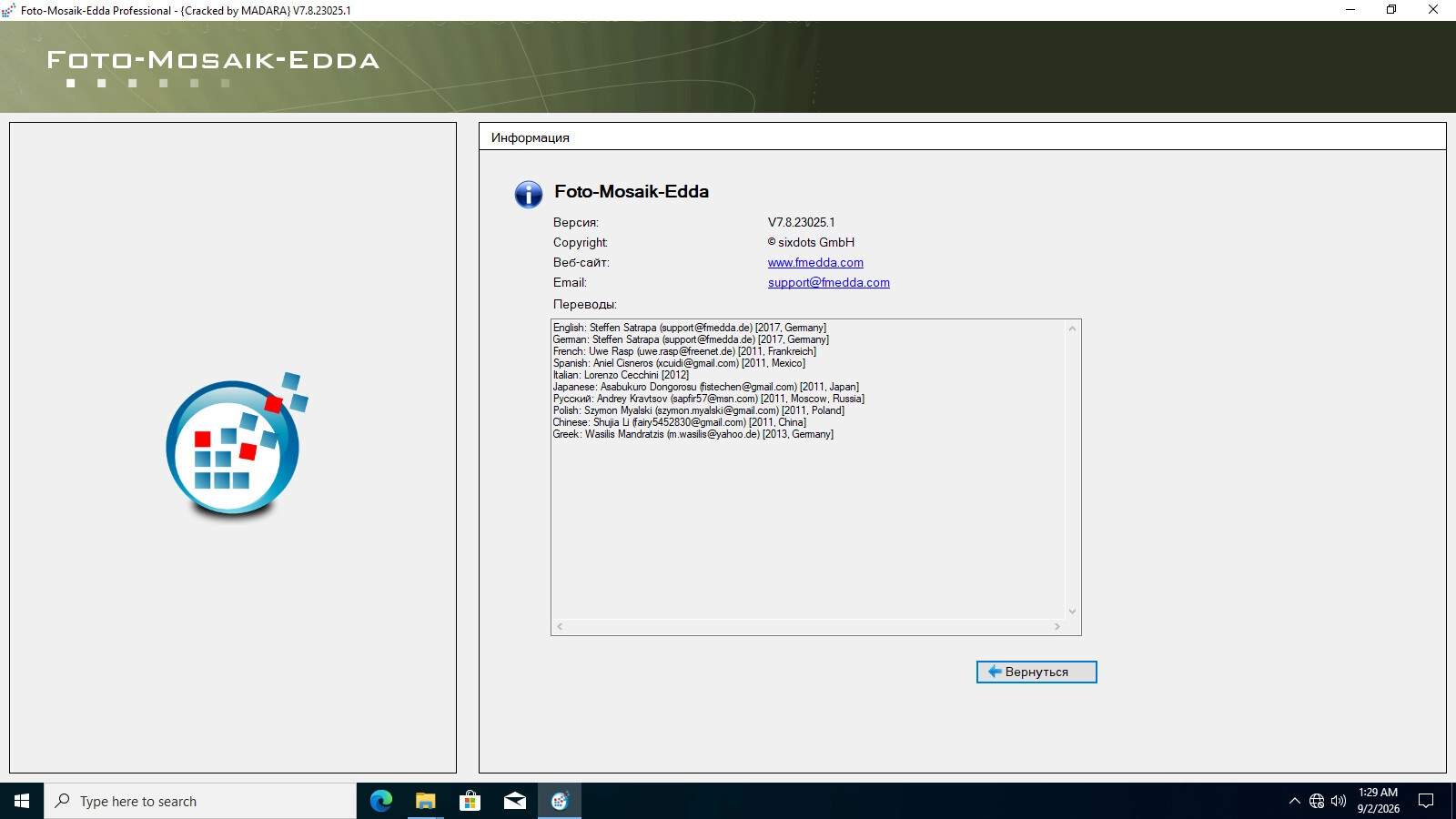Open File Explorer from the taskbar
Image resolution: width=1456 pixels, height=819 pixels.
425,801
